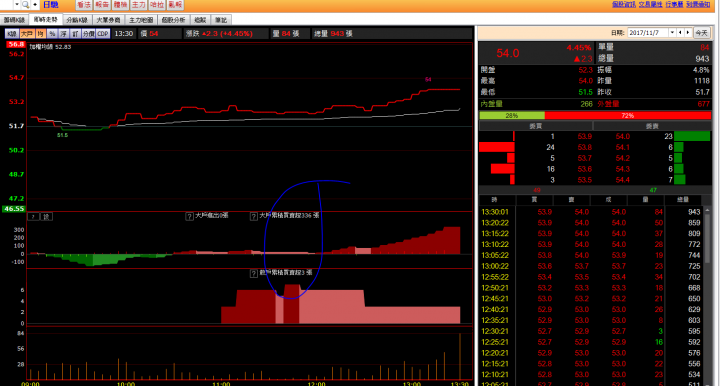The height and width of the screenshot is (386, 720).
Task: Click the large 54.0 current price display
Action: pyautogui.click(x=507, y=53)
